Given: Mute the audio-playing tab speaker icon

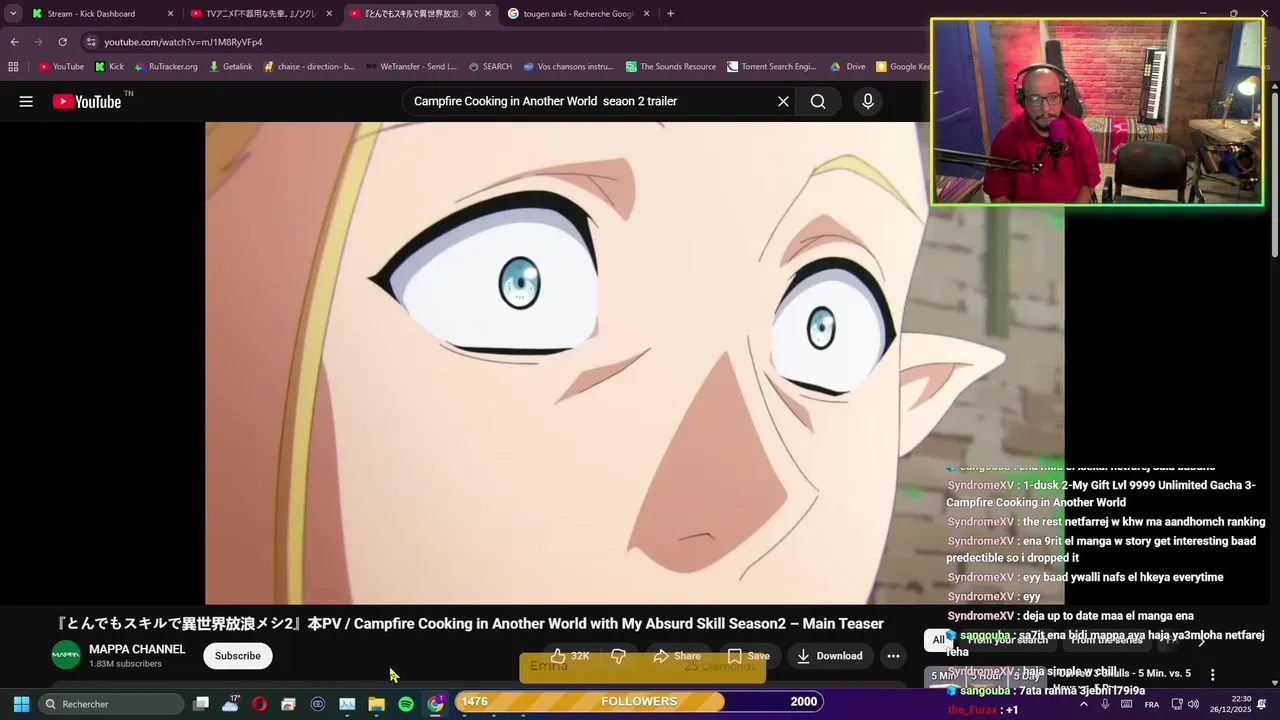Looking at the screenshot, I should pos(471,14).
